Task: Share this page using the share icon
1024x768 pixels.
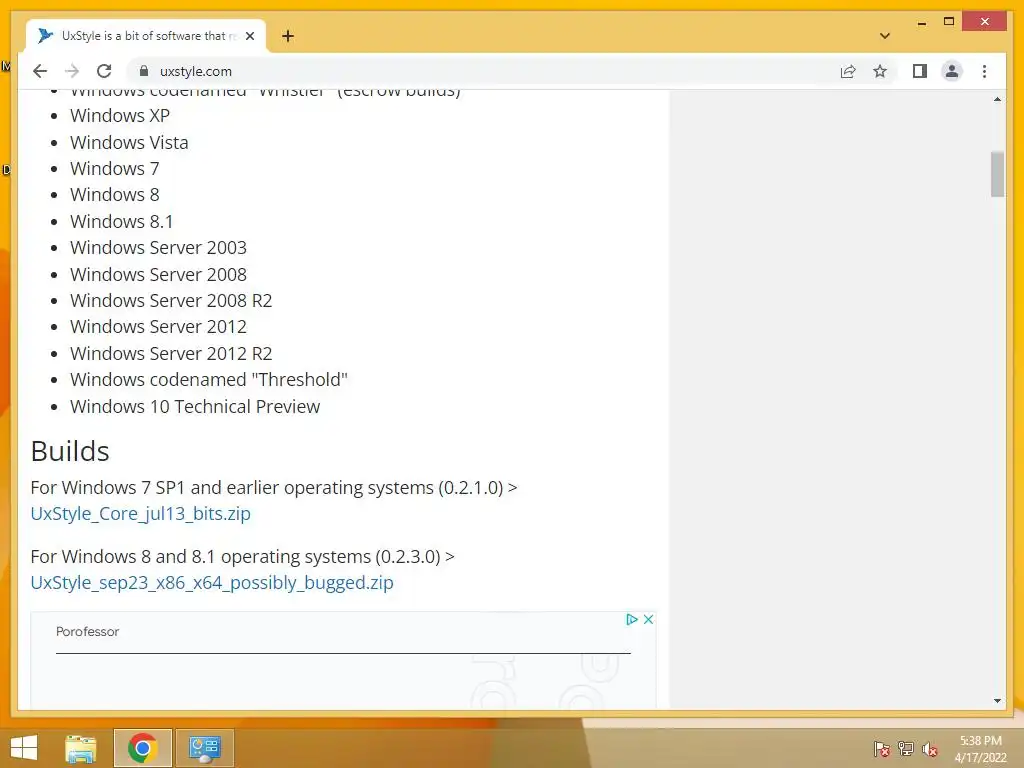Action: coord(848,71)
